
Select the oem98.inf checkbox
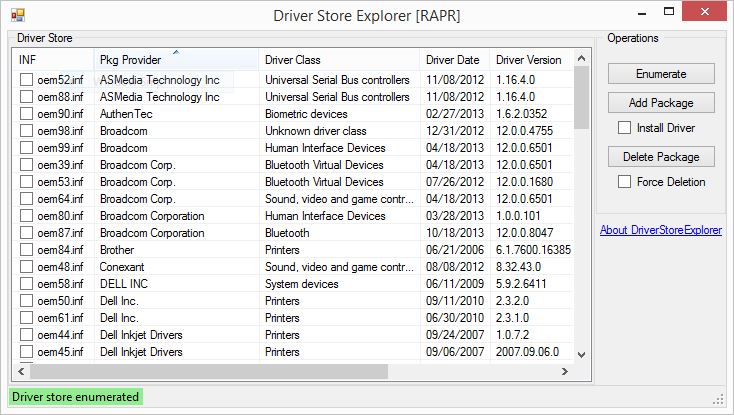[x=26, y=131]
